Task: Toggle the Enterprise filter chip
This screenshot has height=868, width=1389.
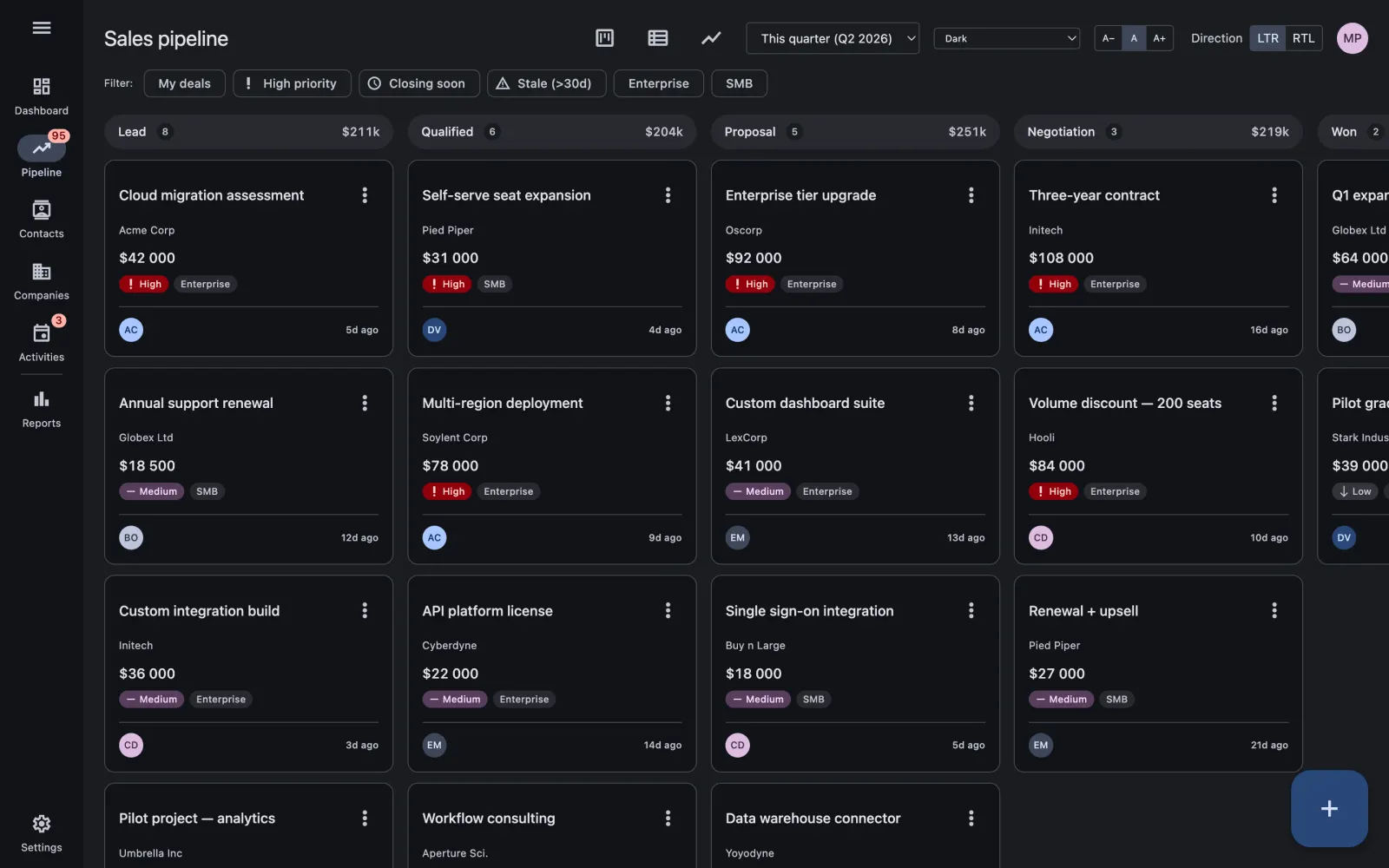Action: click(x=659, y=83)
